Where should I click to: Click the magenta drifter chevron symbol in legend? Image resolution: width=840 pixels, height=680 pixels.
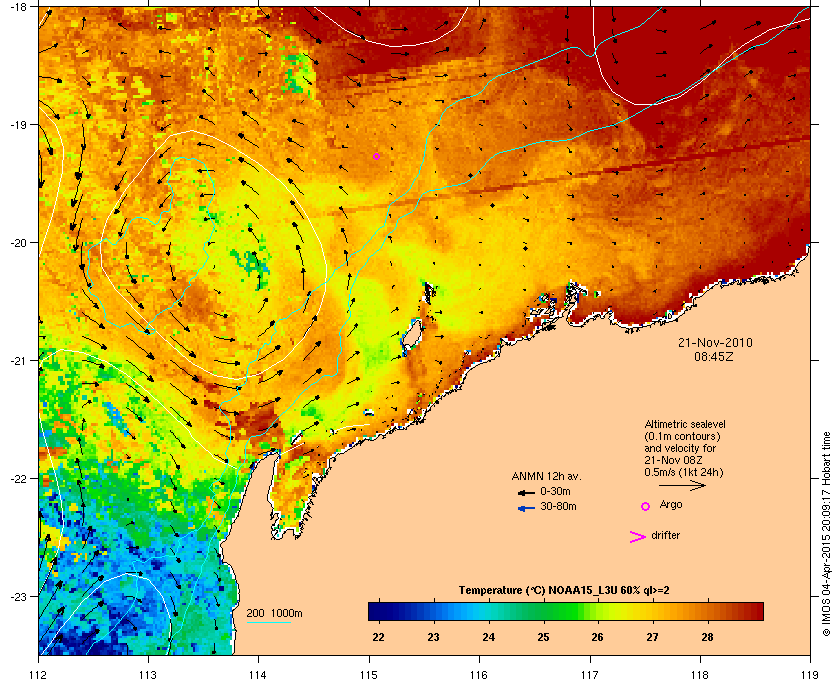point(637,537)
